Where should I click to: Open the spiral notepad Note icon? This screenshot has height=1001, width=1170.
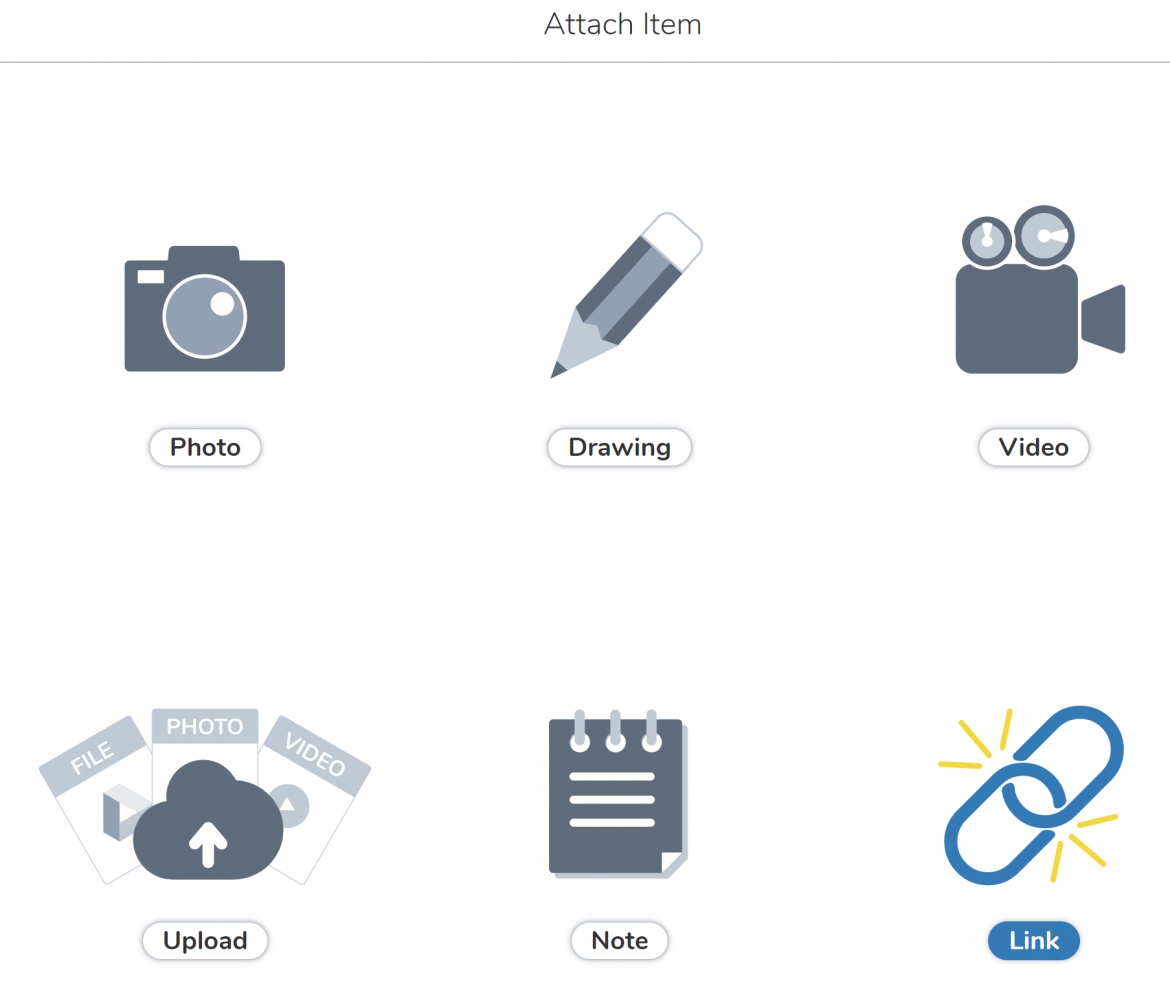(x=619, y=794)
